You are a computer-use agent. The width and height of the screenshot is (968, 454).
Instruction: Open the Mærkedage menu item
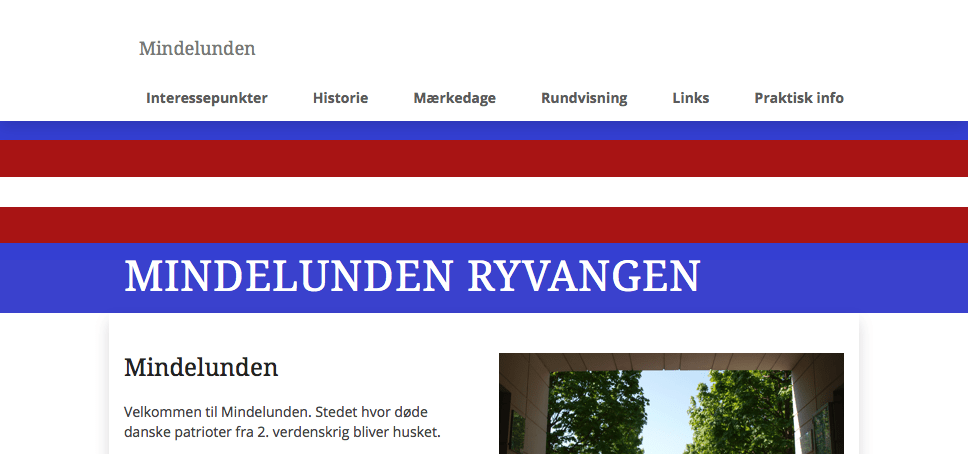(454, 98)
